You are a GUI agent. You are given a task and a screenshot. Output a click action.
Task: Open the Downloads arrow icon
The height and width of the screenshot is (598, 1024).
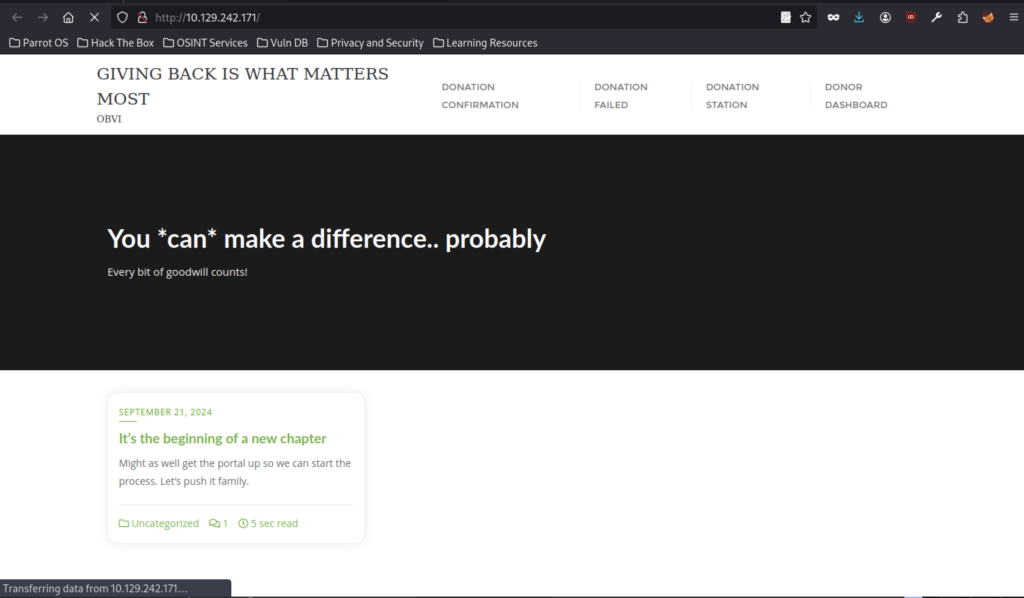(859, 17)
